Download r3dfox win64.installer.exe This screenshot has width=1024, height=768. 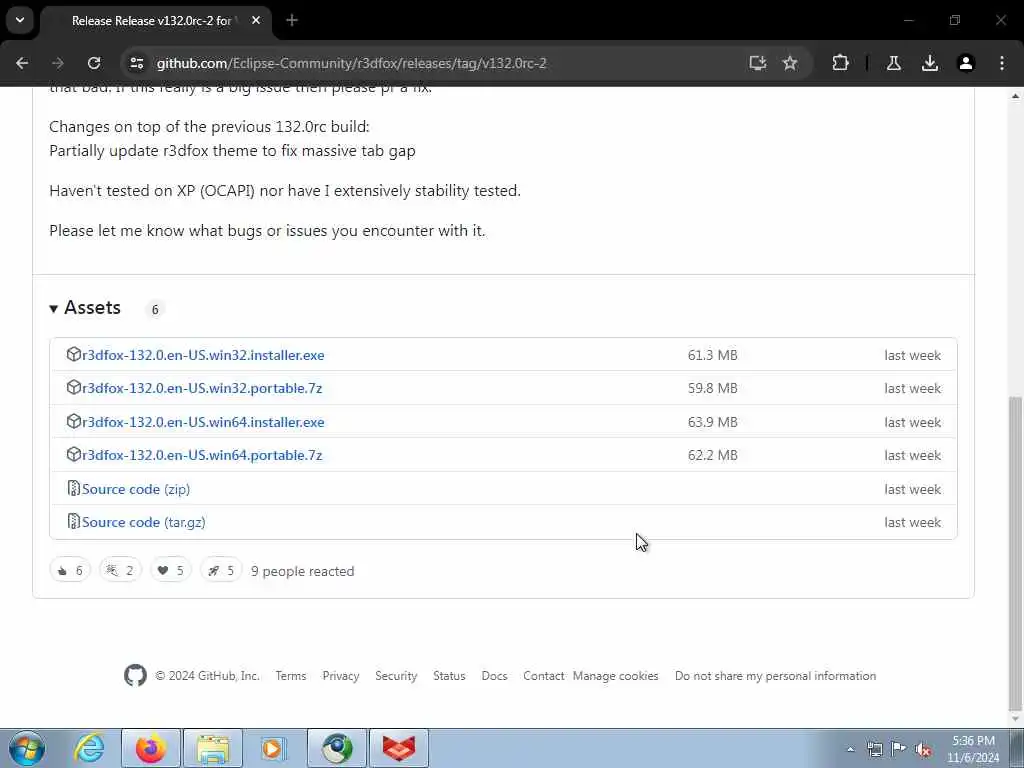(x=203, y=422)
